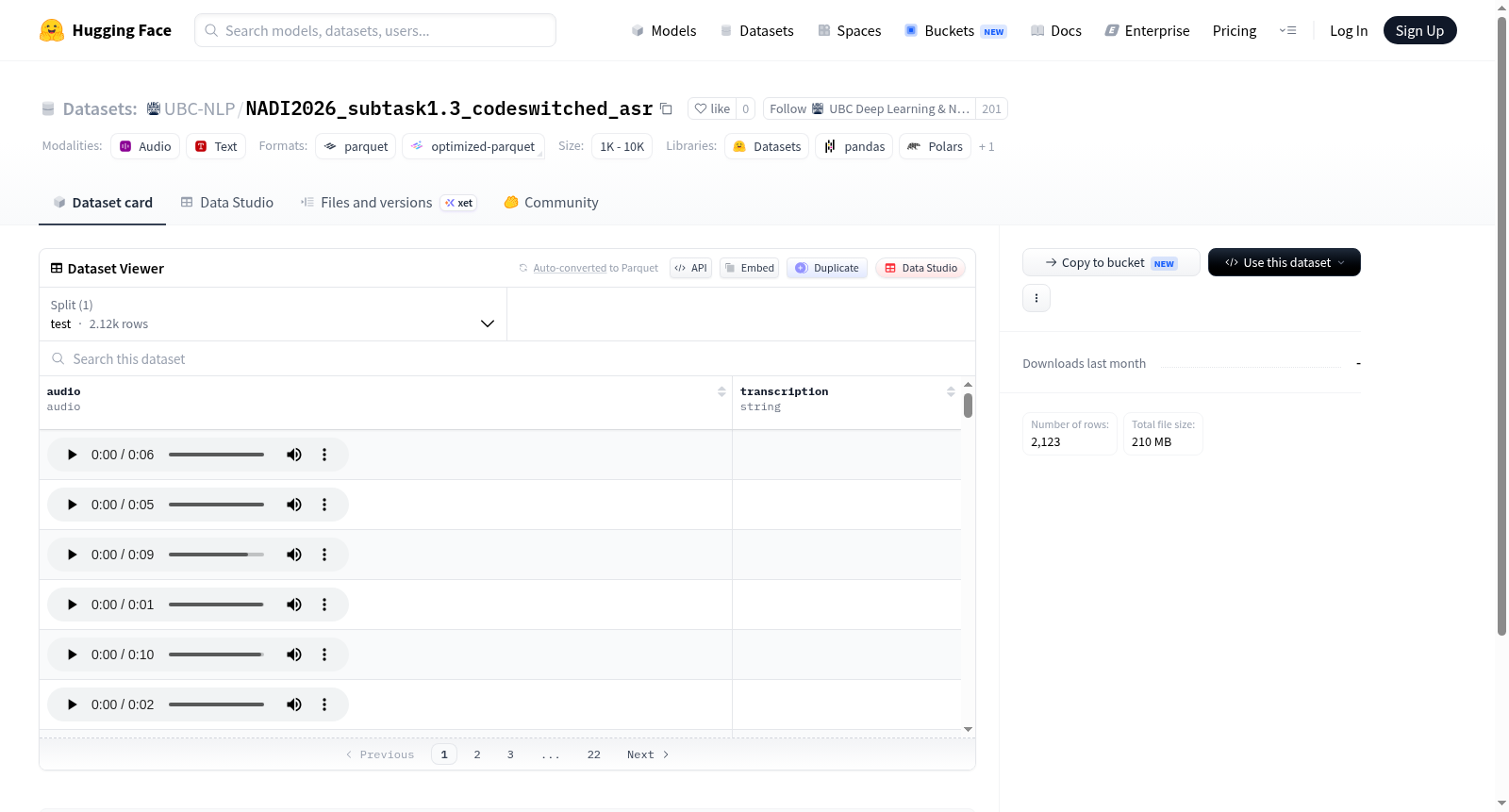Open the Auto-converted to Parquet link
The image size is (1509, 812).
[595, 268]
